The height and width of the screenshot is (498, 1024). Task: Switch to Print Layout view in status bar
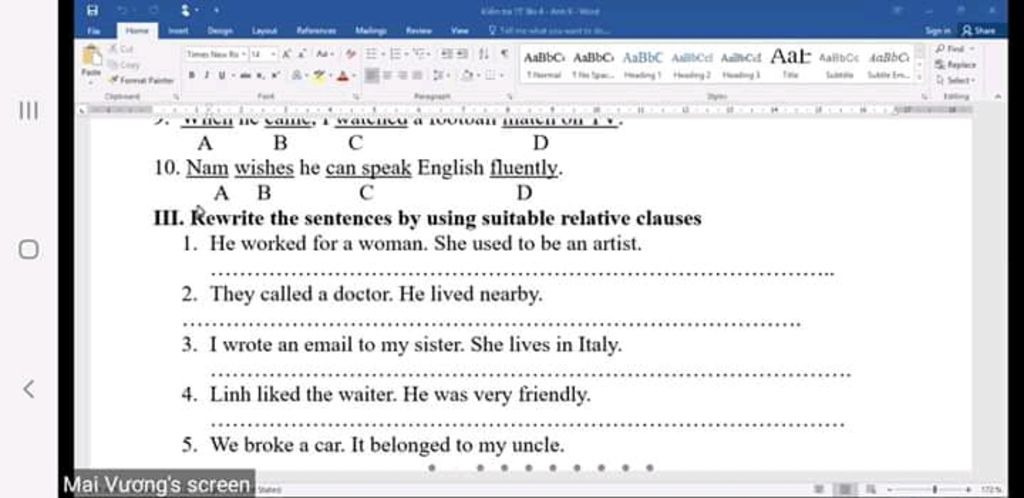[845, 489]
